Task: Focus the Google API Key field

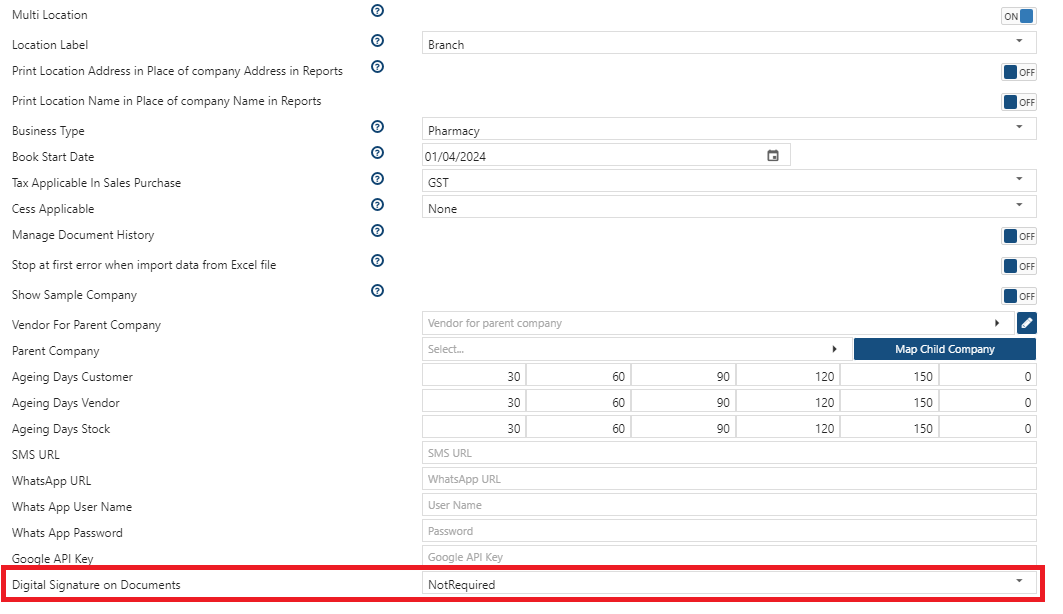Action: (x=729, y=556)
